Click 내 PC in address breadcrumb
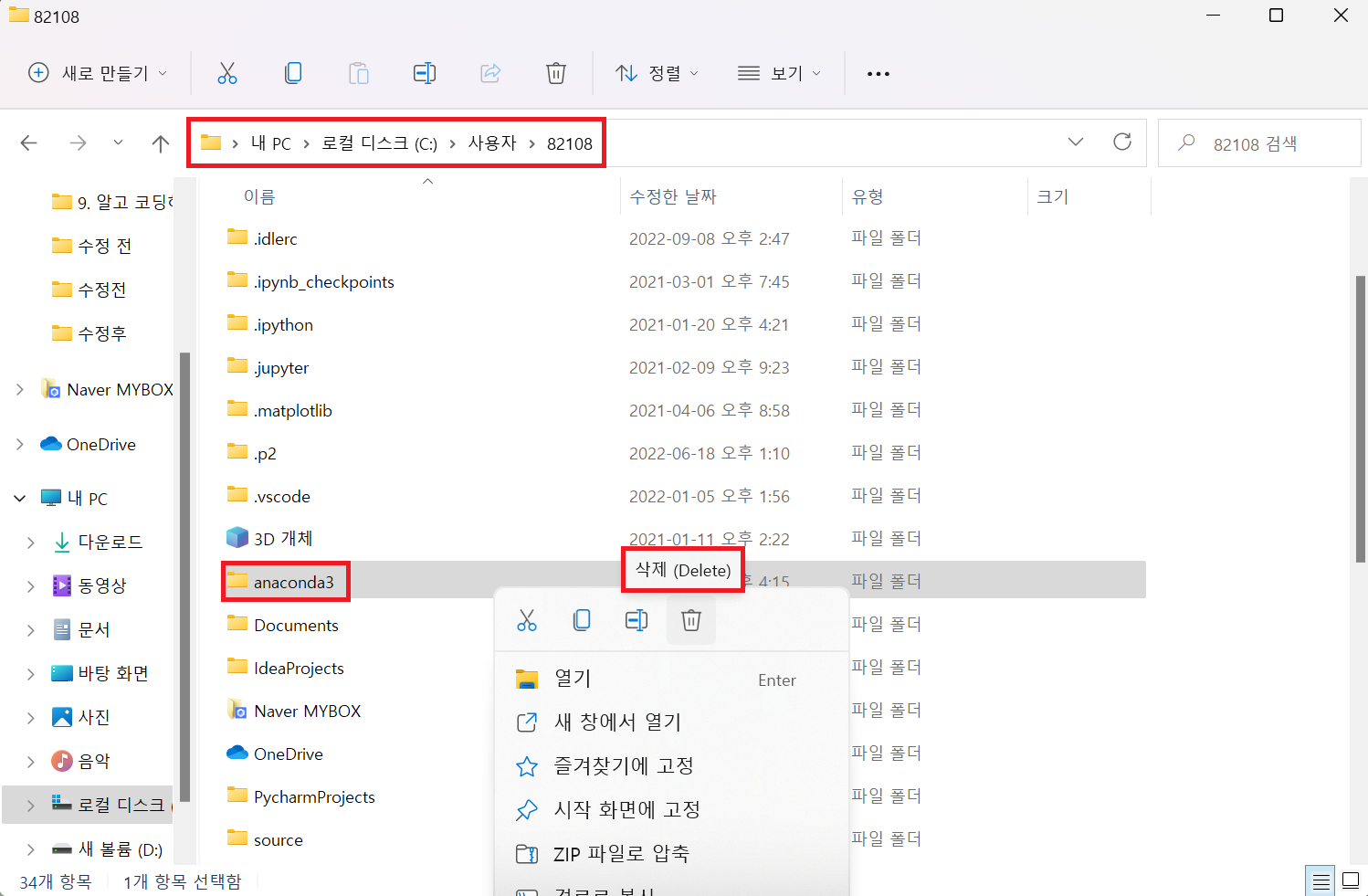The width and height of the screenshot is (1368, 896). tap(271, 143)
